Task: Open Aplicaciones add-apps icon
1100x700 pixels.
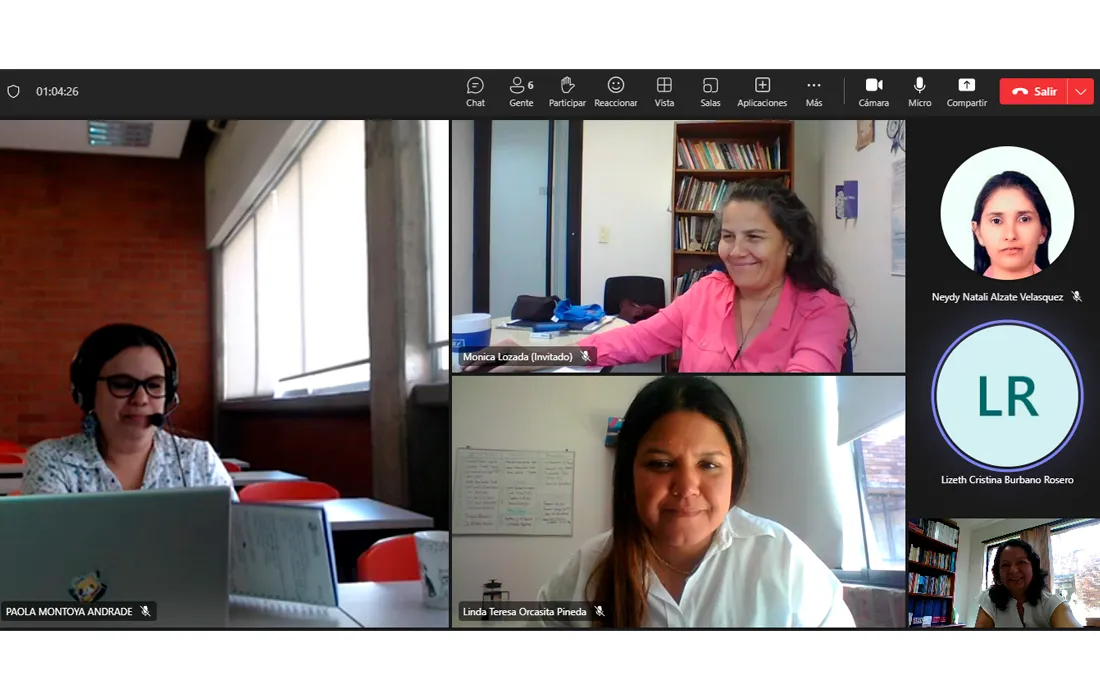Action: point(762,91)
